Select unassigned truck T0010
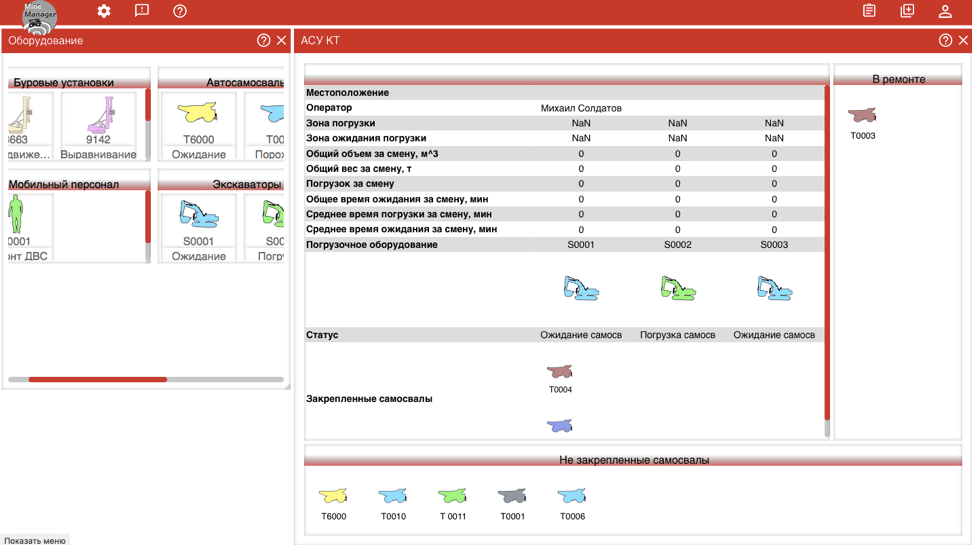 (393, 503)
